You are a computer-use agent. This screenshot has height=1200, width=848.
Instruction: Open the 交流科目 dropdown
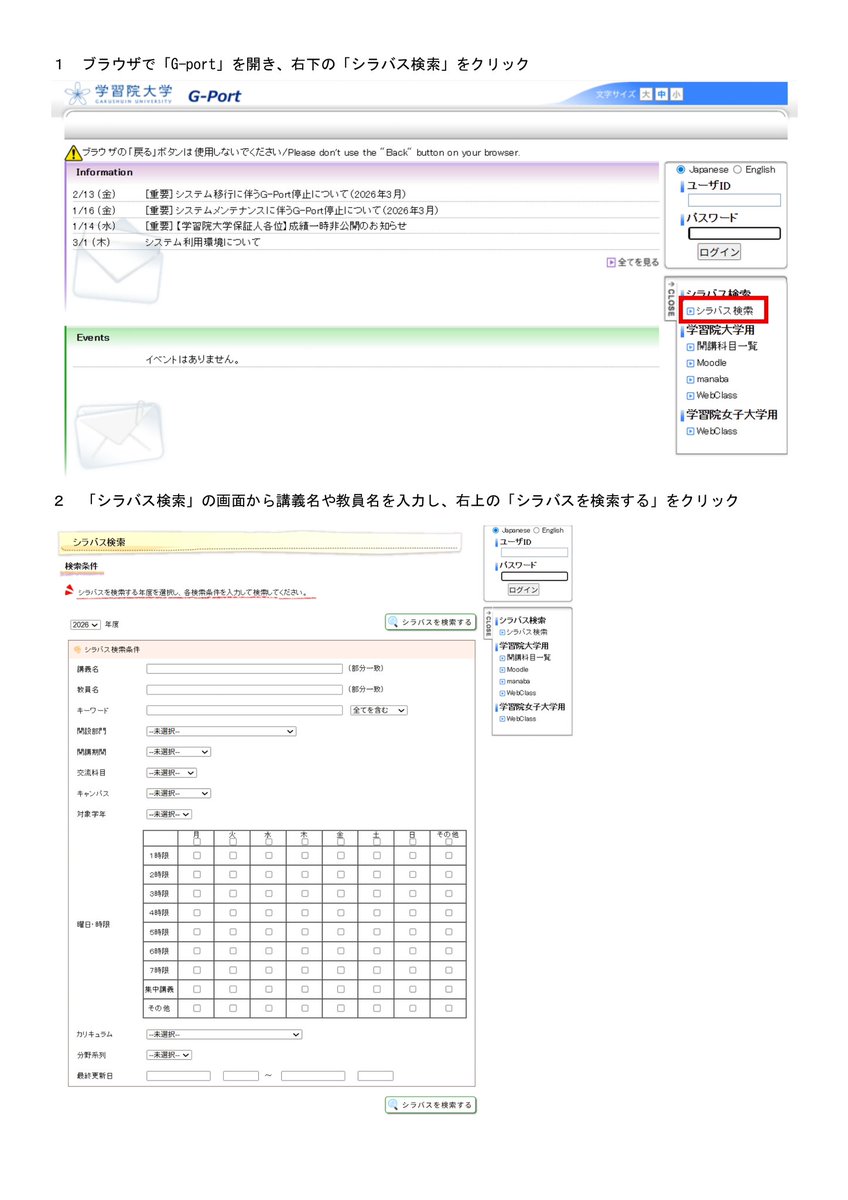(x=171, y=772)
